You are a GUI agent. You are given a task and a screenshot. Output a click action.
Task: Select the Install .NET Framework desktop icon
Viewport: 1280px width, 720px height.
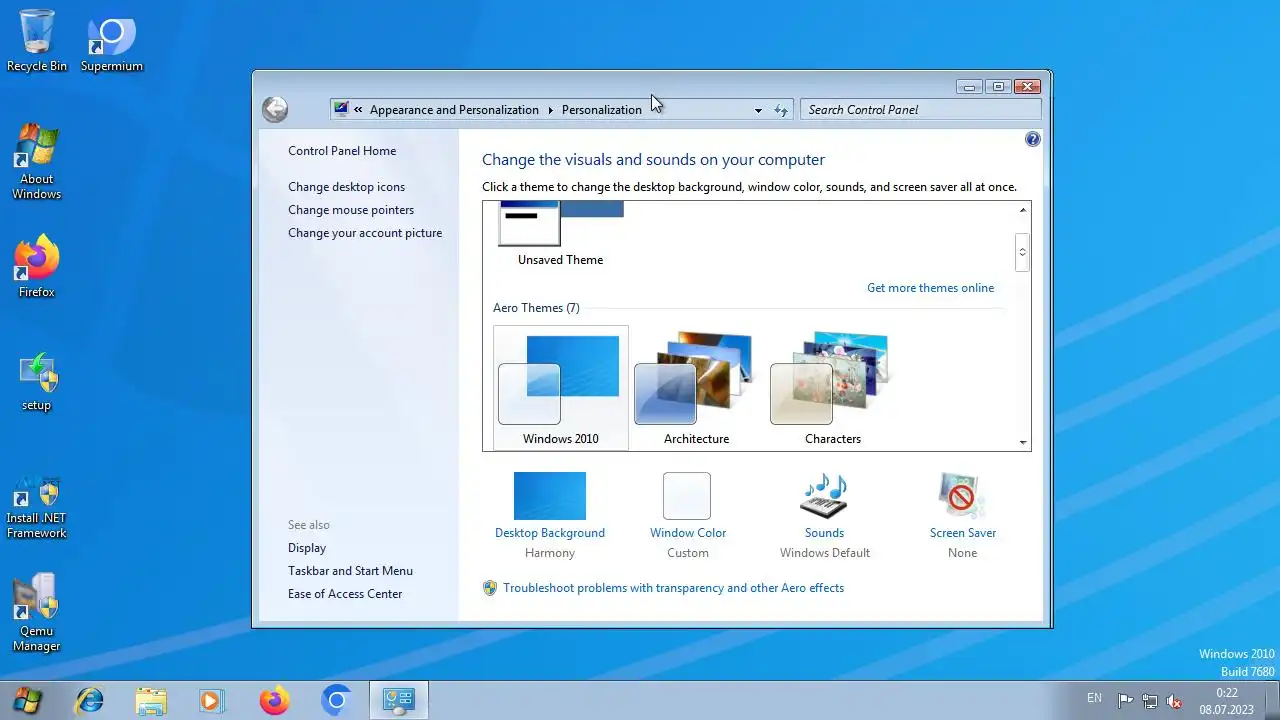(37, 508)
